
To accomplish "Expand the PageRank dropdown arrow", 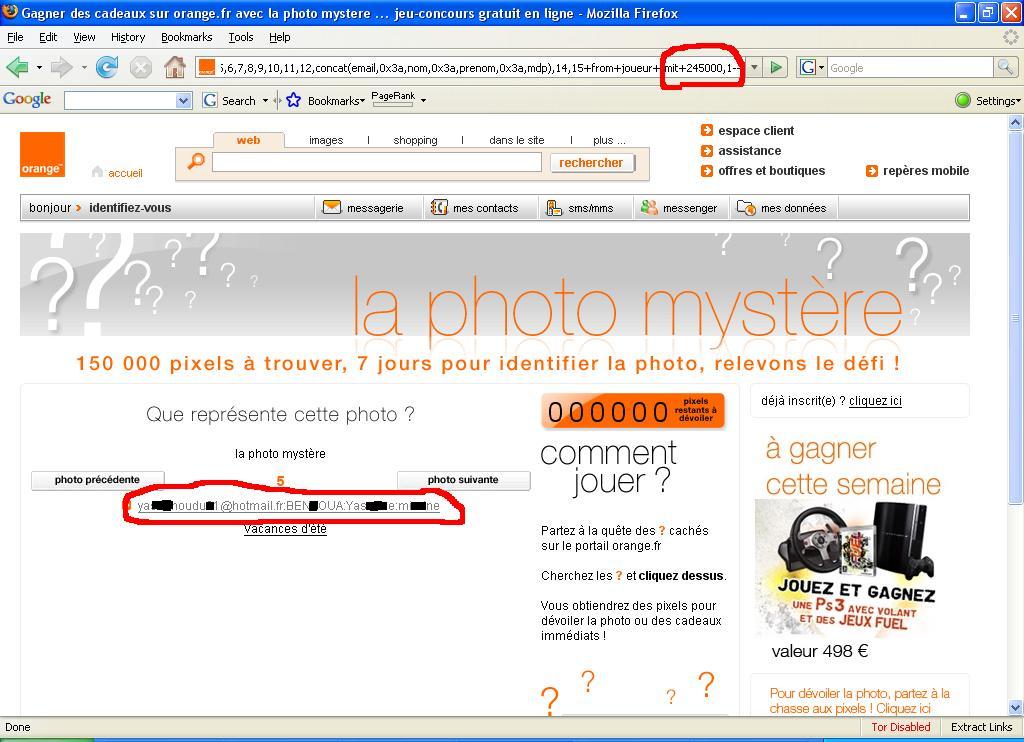I will point(423,101).
